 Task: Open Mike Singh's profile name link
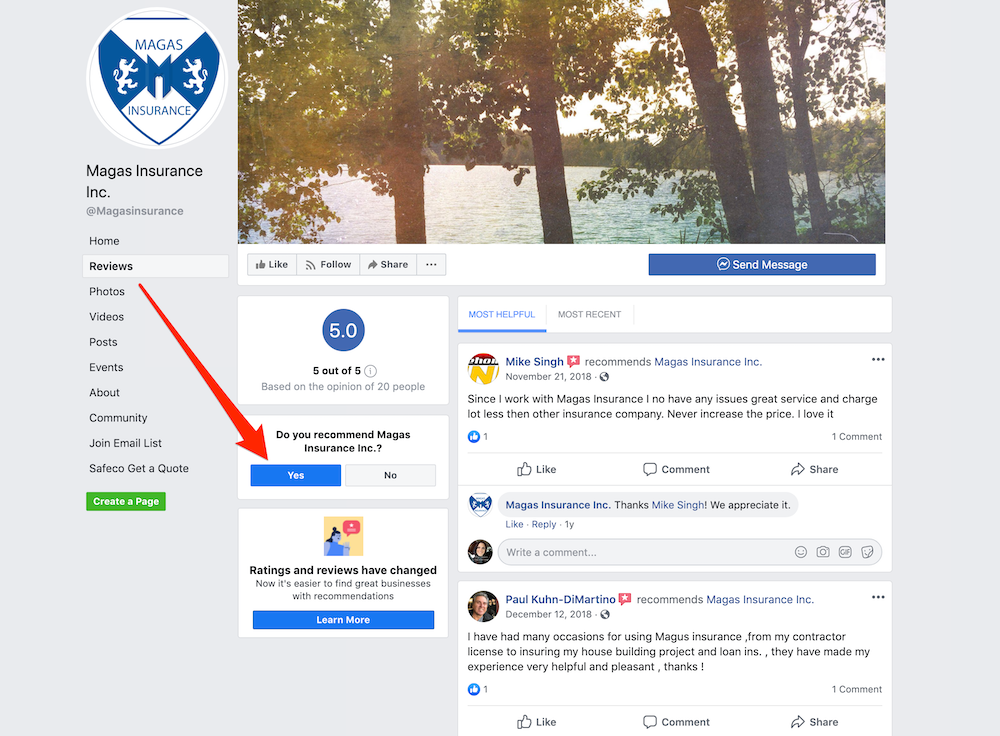[534, 362]
